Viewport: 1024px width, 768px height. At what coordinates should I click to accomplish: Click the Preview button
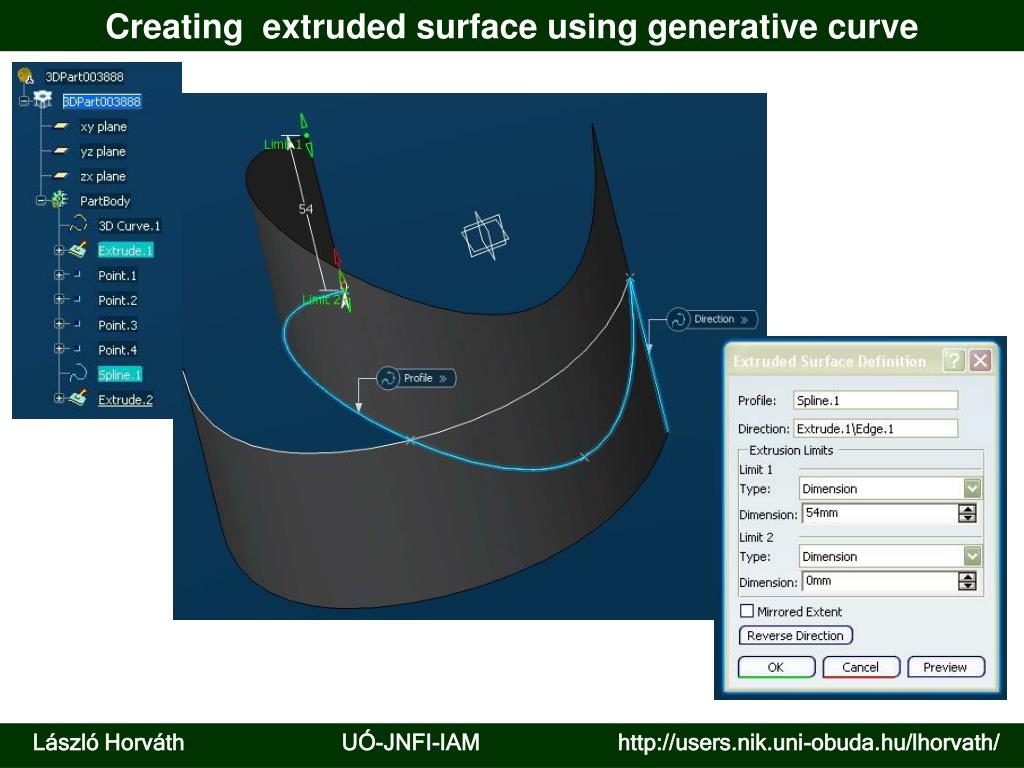click(946, 667)
